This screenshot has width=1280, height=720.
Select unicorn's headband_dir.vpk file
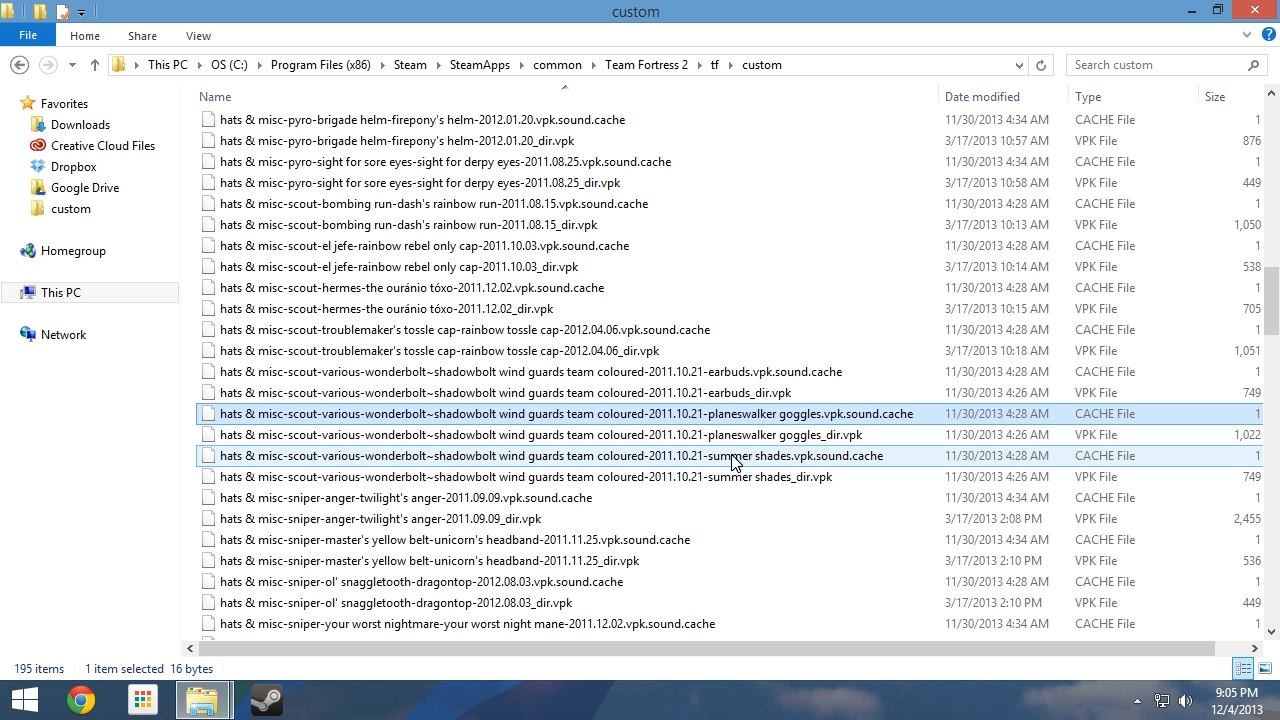click(429, 561)
